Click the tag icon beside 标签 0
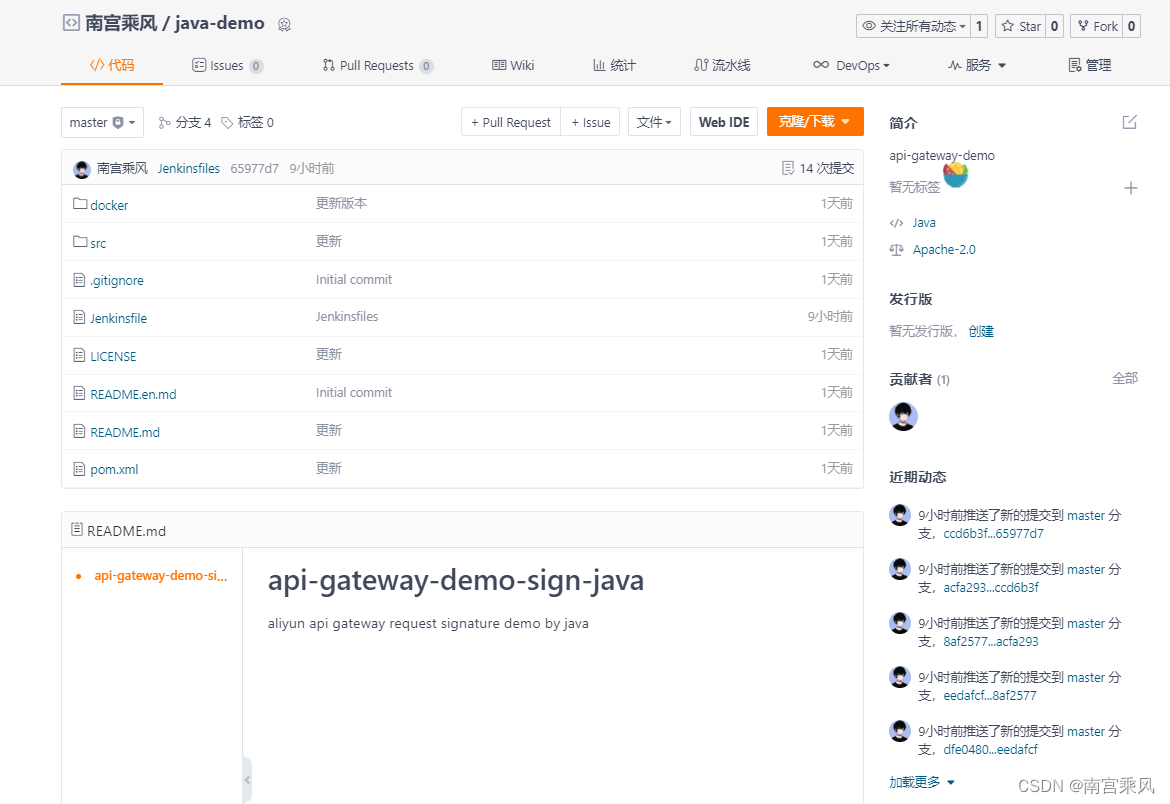This screenshot has width=1170, height=804. click(227, 122)
